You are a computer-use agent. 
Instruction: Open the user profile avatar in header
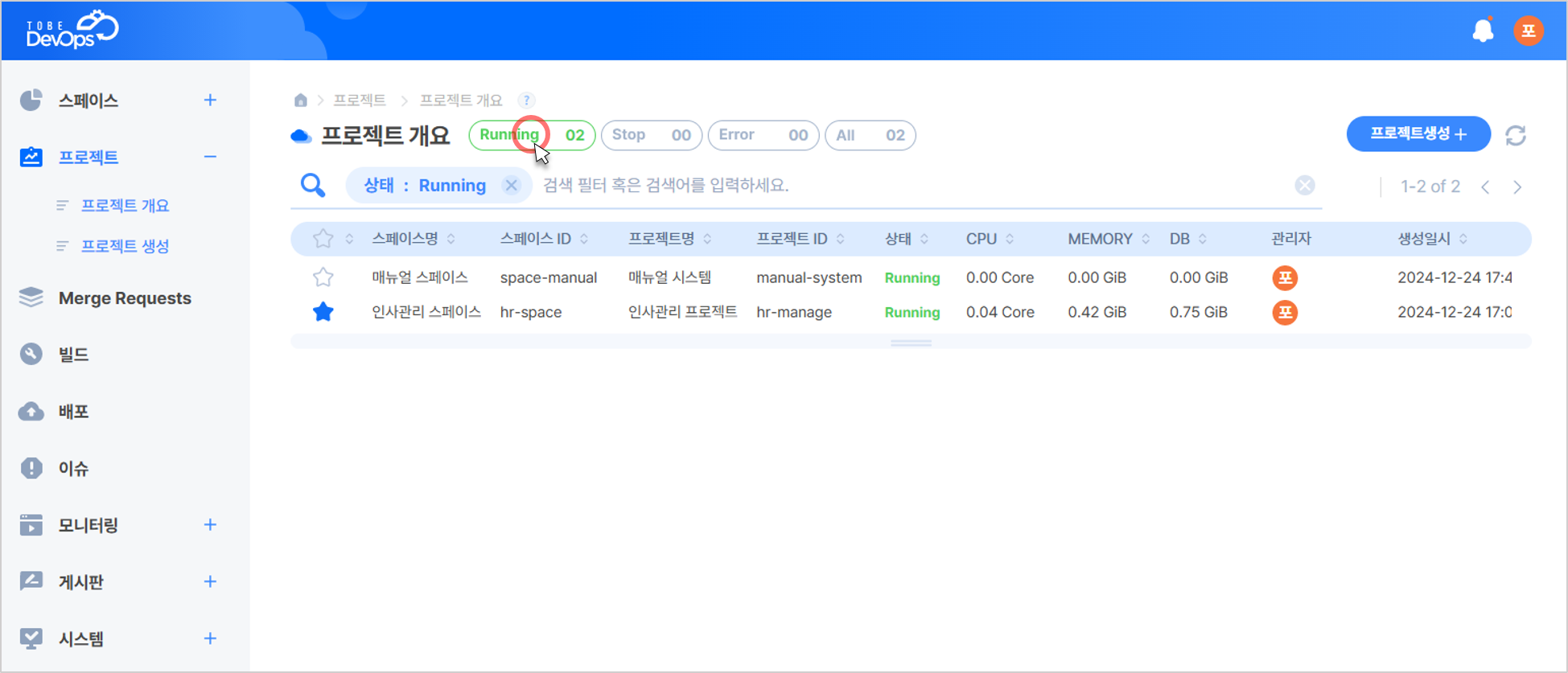(1529, 31)
